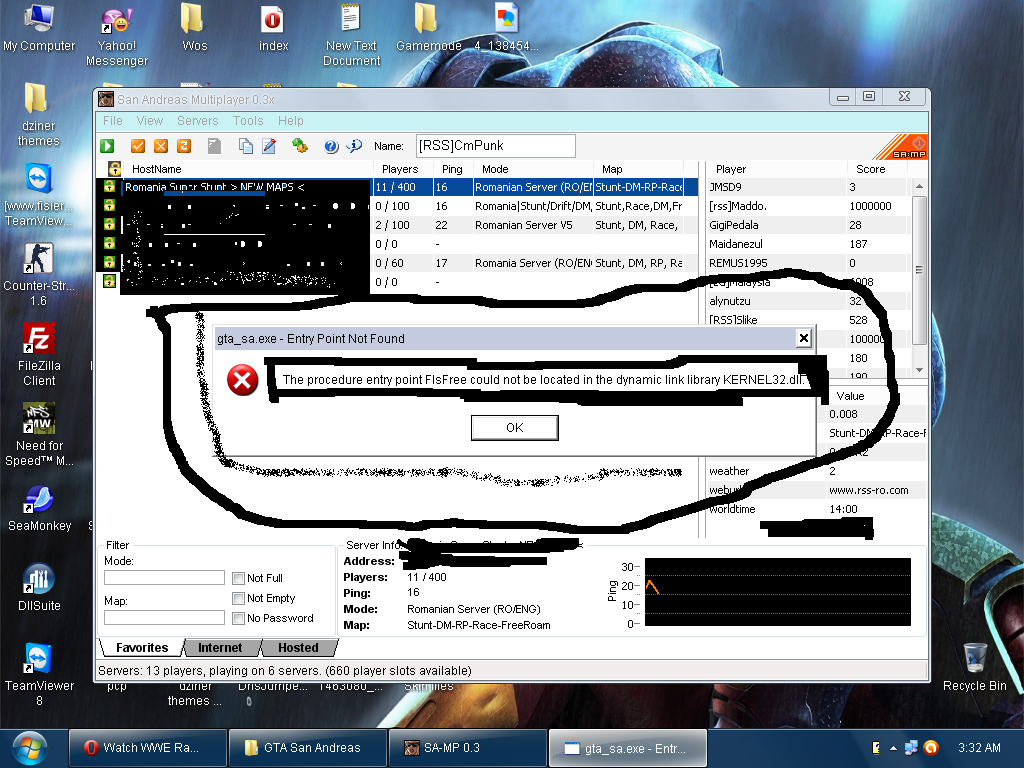Viewport: 1024px width, 768px height.
Task: Switch to the Internet tab
Action: point(220,647)
